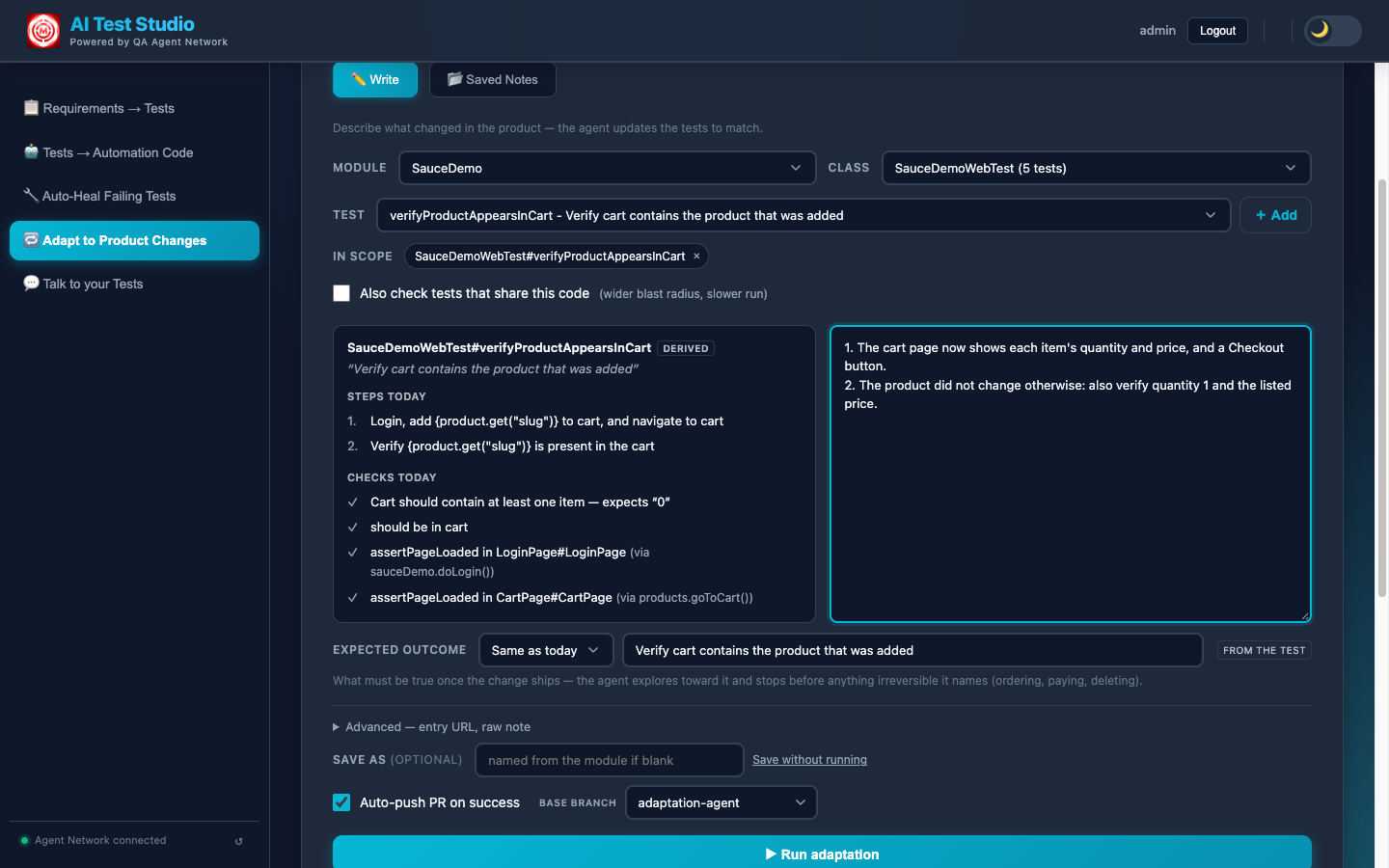Screen dimensions: 1389x868
Task: Click the admin username text
Action: [1157, 31]
